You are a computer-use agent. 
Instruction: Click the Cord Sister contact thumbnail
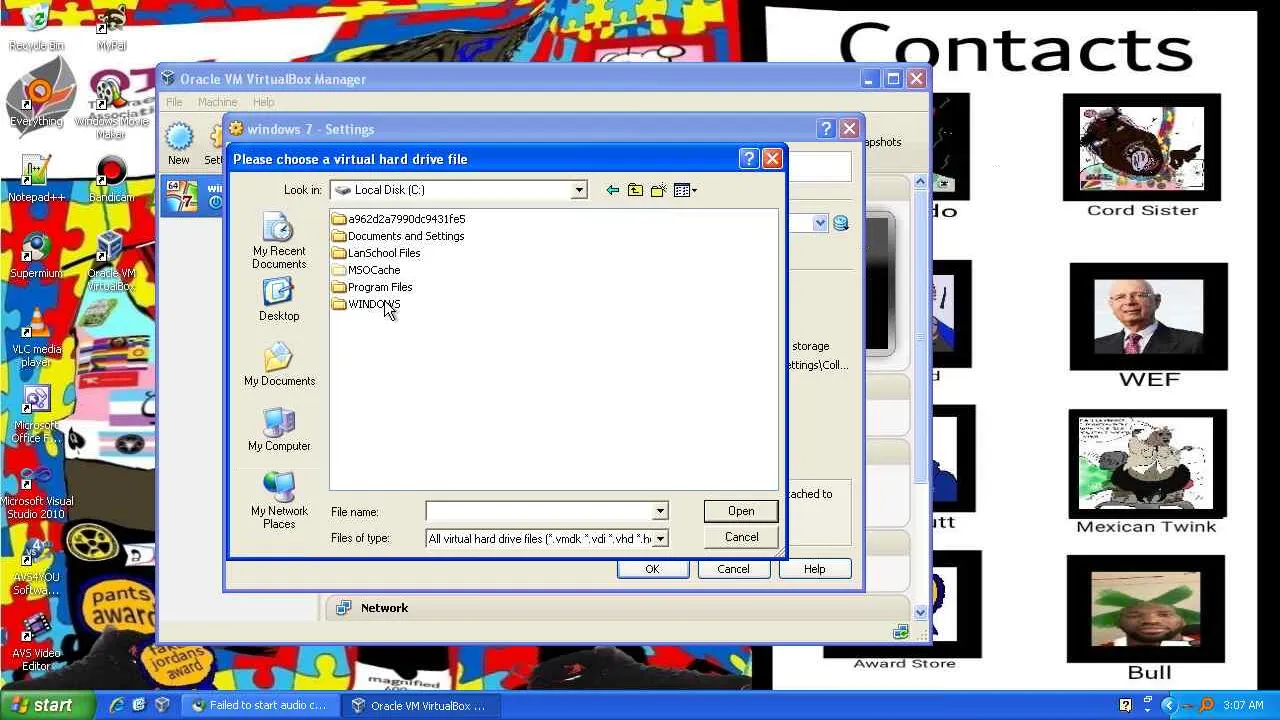point(1141,147)
